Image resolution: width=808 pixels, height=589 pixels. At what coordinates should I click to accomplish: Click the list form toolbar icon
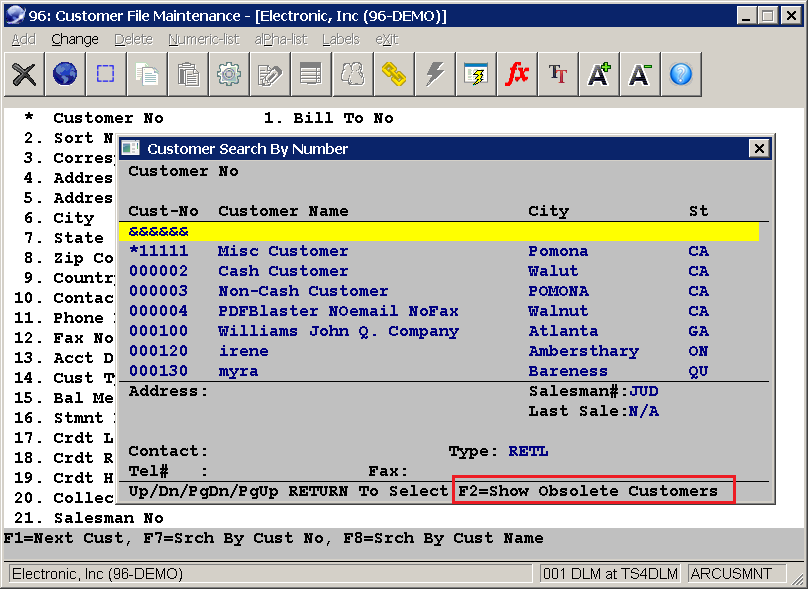tap(311, 74)
